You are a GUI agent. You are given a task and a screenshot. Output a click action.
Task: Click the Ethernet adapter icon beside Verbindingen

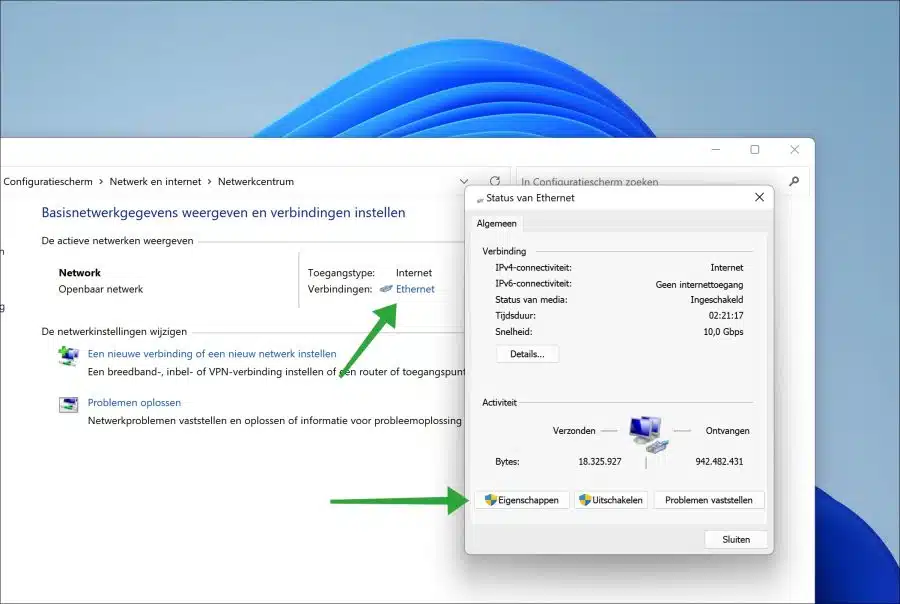click(x=386, y=289)
